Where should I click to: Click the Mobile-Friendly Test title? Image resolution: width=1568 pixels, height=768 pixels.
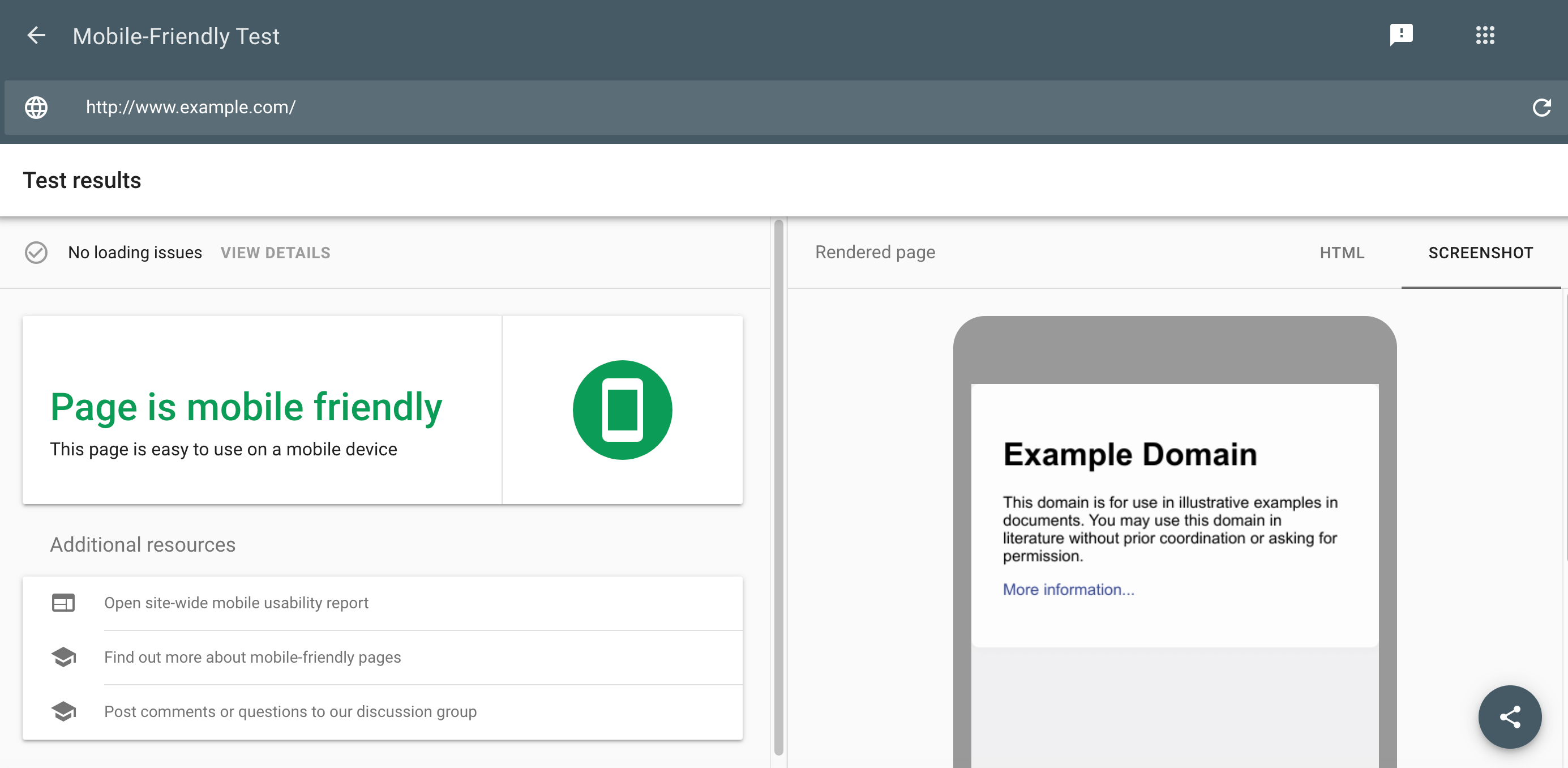pyautogui.click(x=176, y=37)
